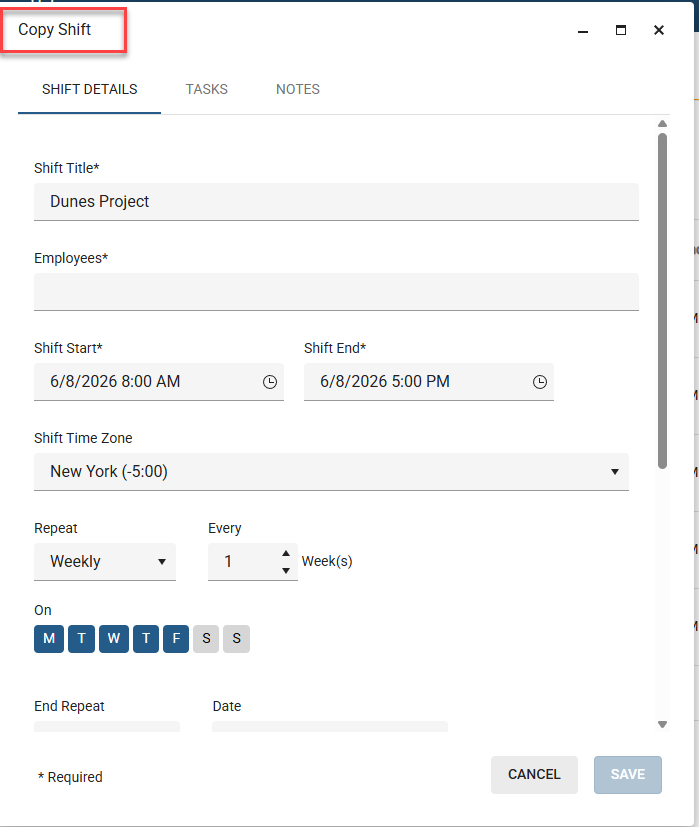Click the scrollbar down arrow
699x827 pixels.
[x=663, y=725]
